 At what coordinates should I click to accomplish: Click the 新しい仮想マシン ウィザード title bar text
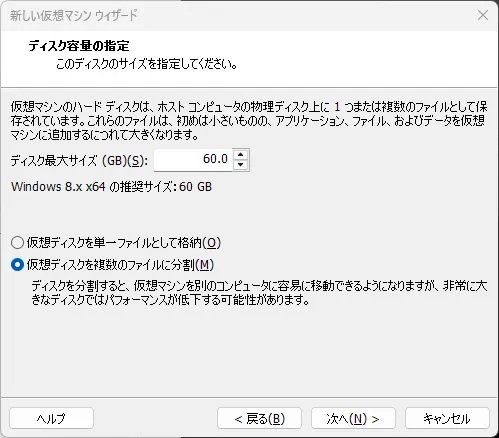click(x=74, y=15)
